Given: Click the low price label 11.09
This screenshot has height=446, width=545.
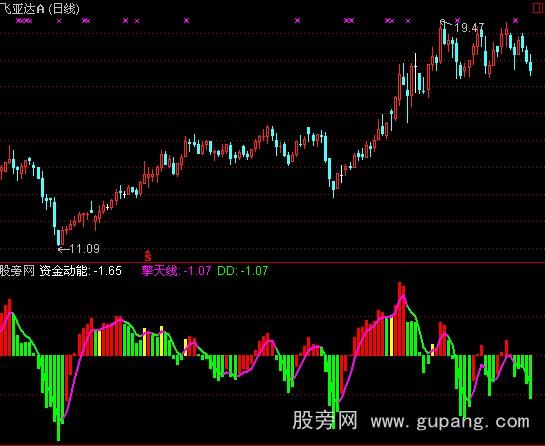Looking at the screenshot, I should [x=84, y=249].
